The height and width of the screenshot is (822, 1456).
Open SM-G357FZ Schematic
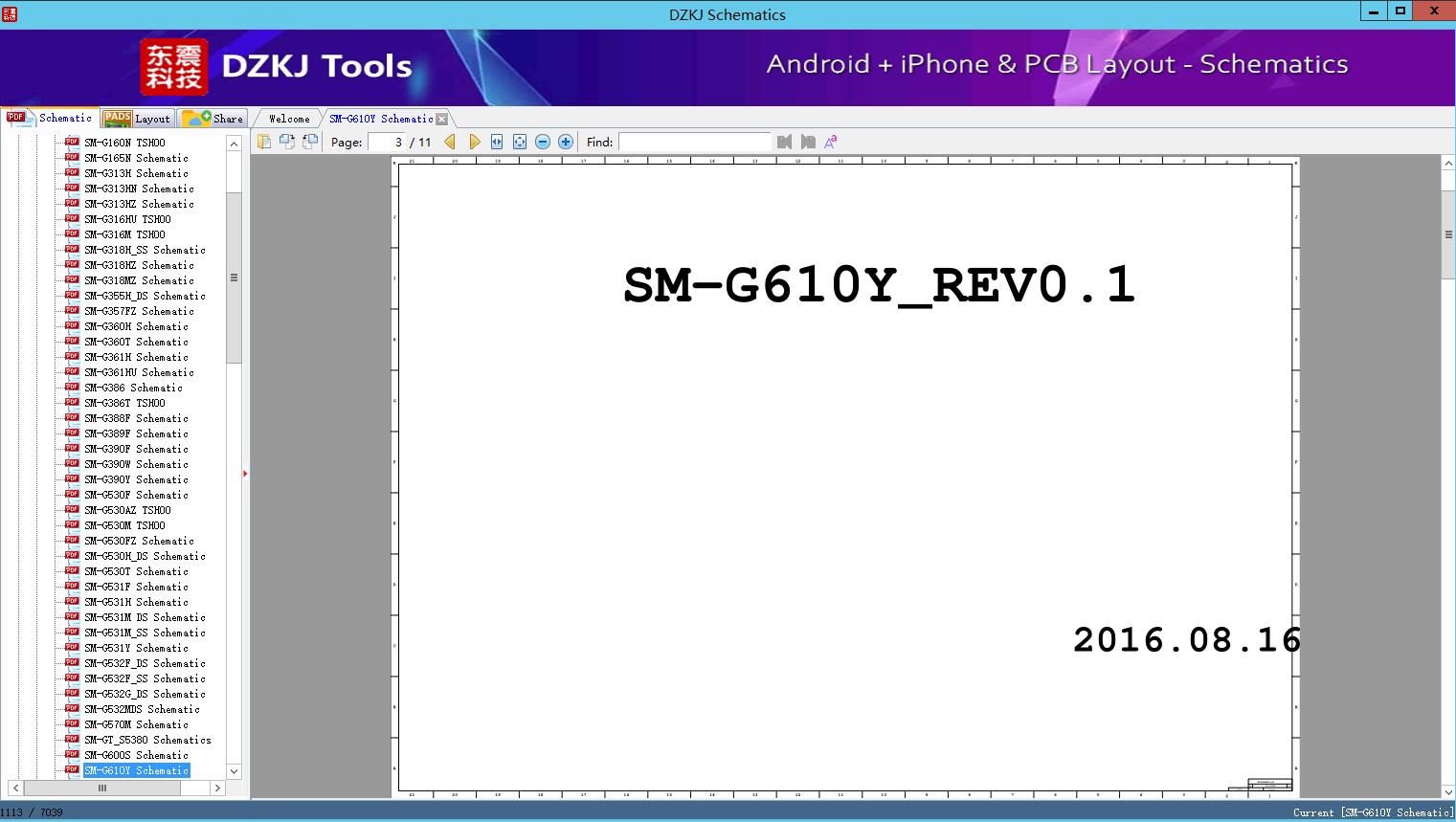pos(139,311)
